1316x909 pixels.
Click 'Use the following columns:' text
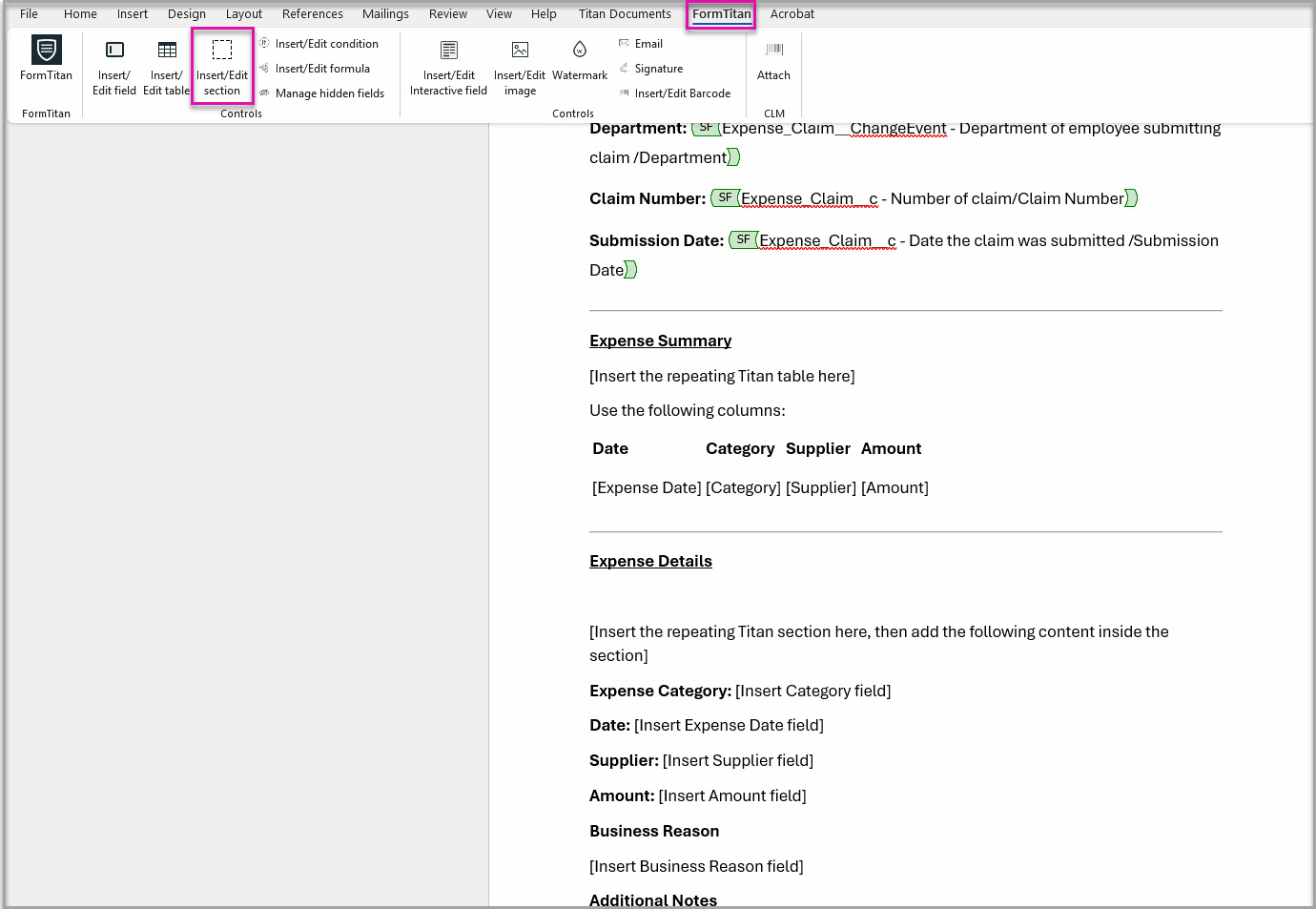(688, 410)
